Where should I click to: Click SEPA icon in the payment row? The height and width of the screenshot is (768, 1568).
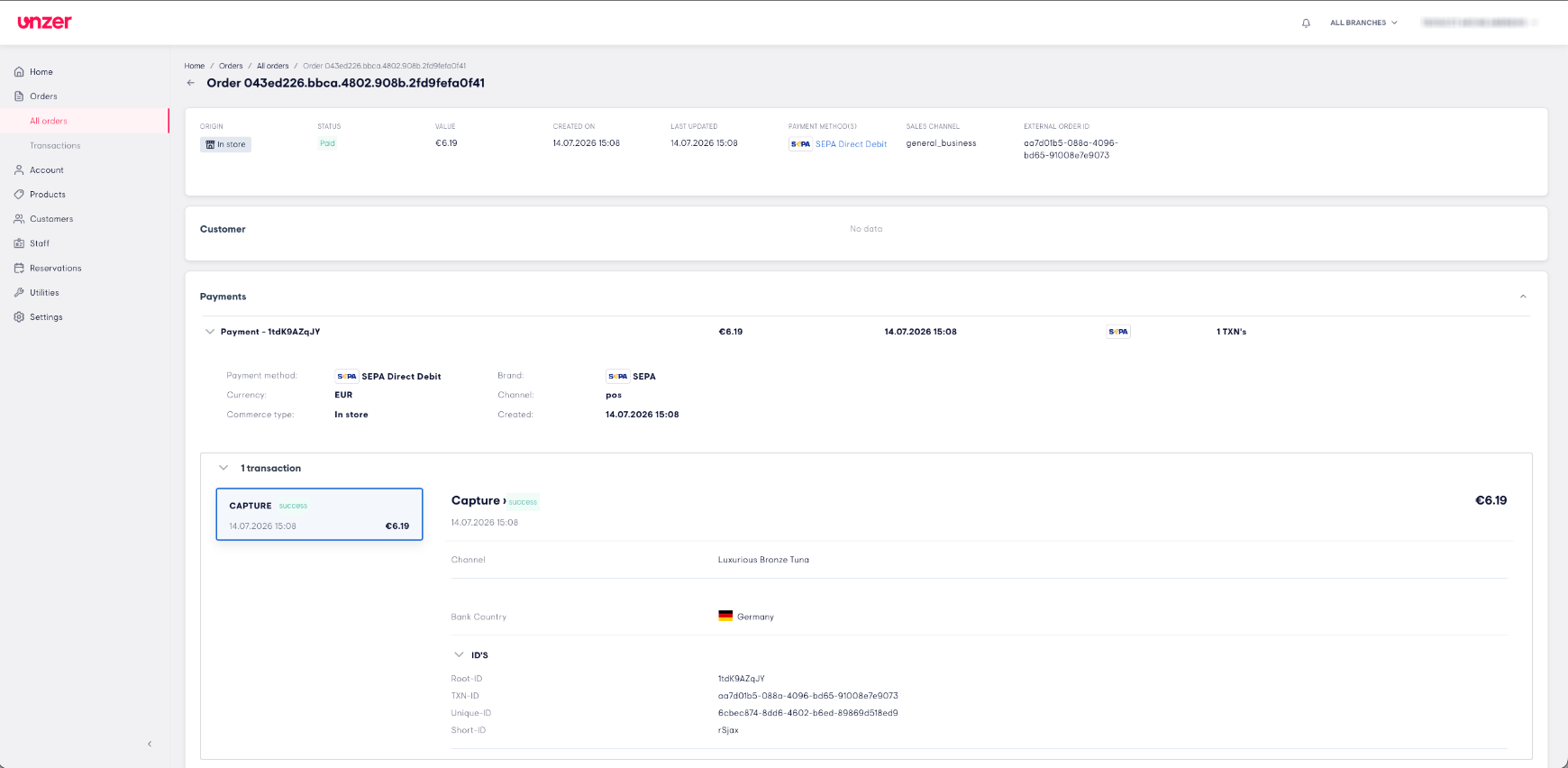tap(1118, 332)
